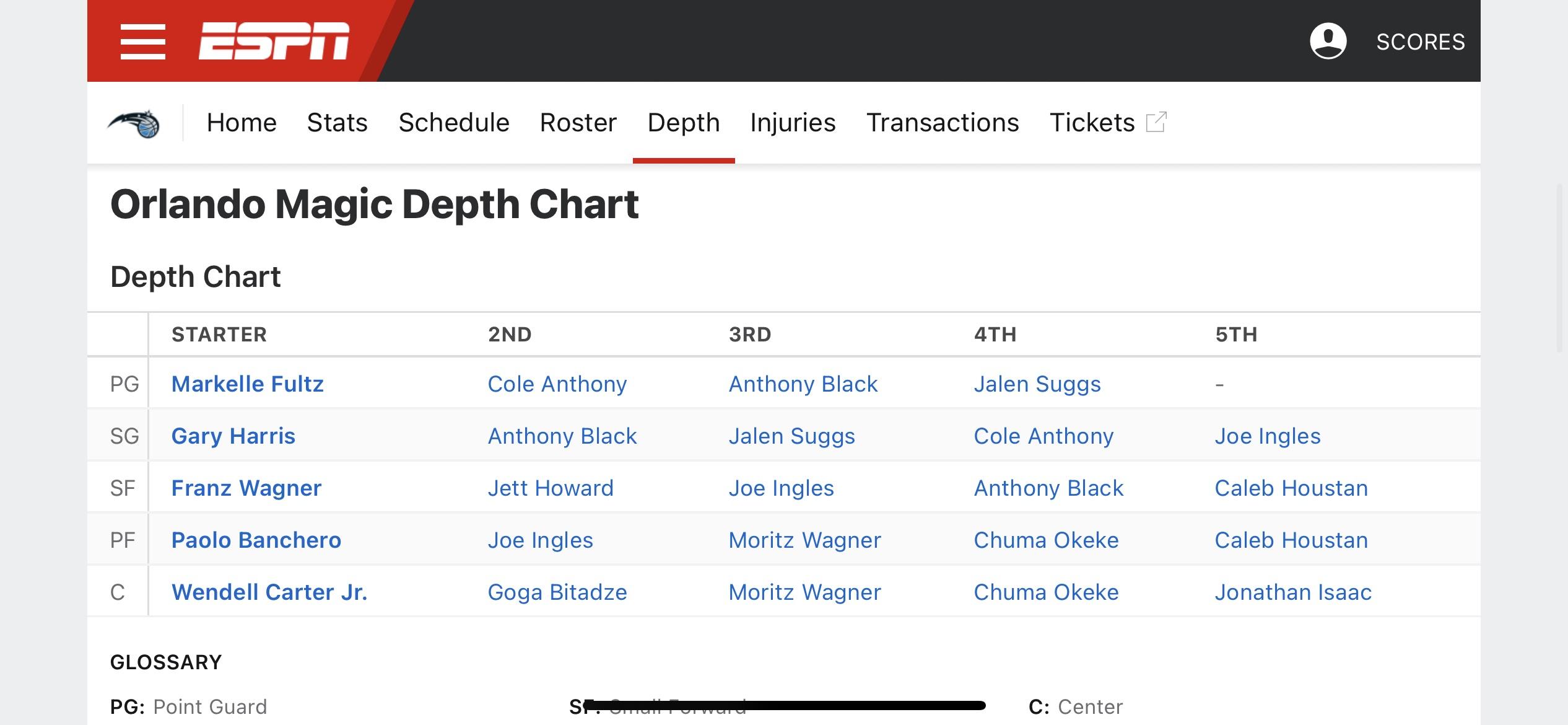Open Goga Bitadze player link
This screenshot has height=725, width=1568.
557,592
